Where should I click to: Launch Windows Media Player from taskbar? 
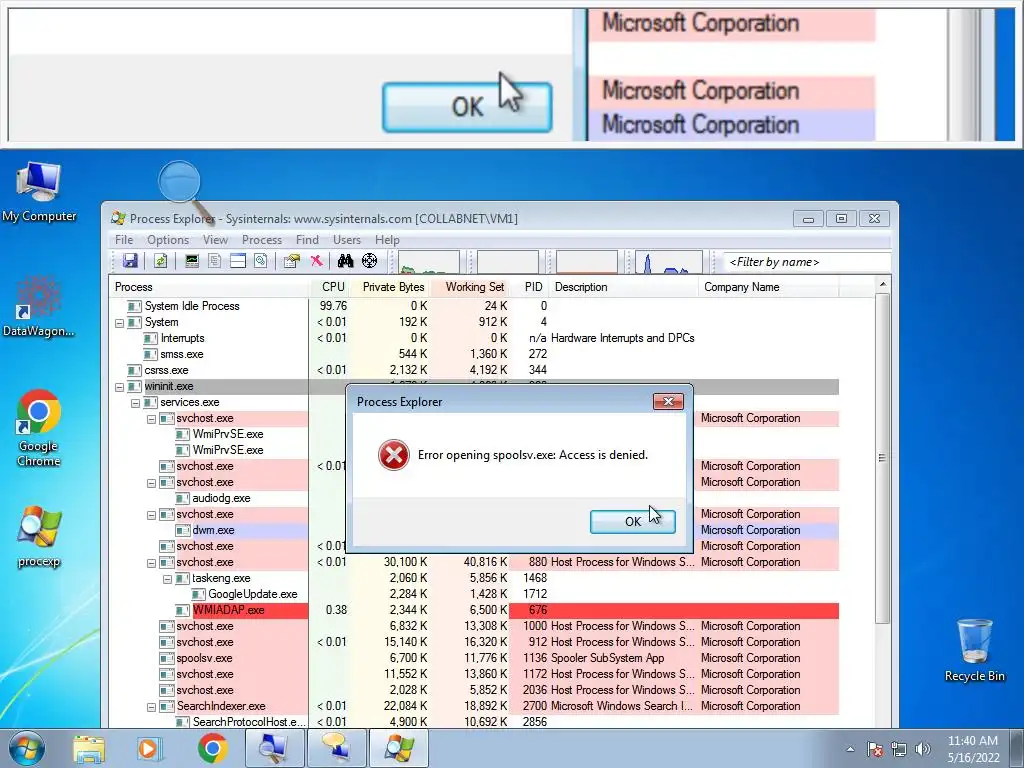148,748
